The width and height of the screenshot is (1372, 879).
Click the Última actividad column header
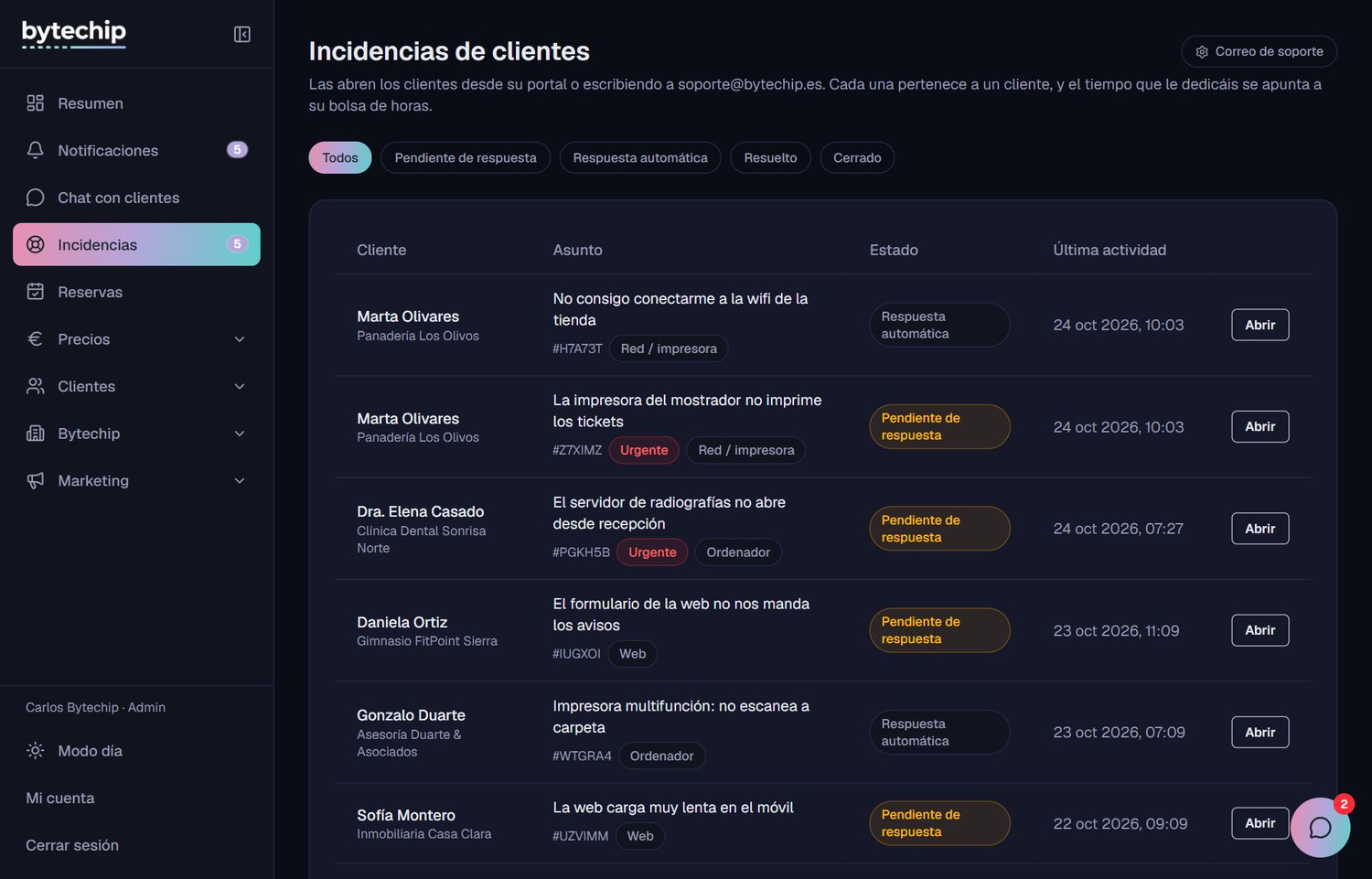tap(1109, 250)
